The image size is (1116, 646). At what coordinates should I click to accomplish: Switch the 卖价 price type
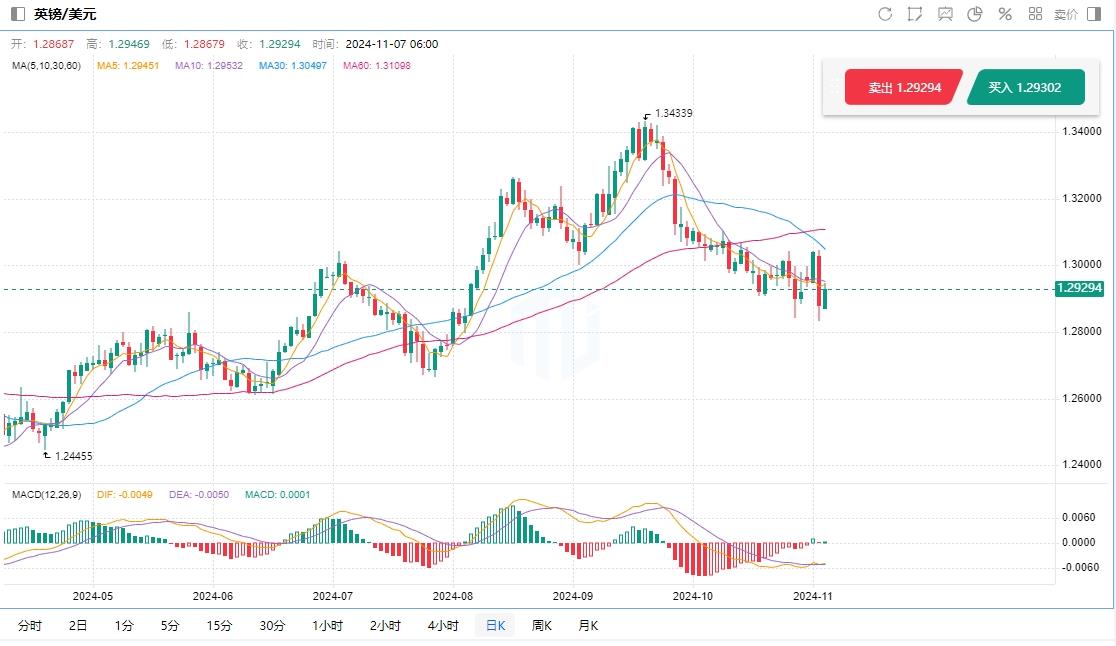point(1066,14)
